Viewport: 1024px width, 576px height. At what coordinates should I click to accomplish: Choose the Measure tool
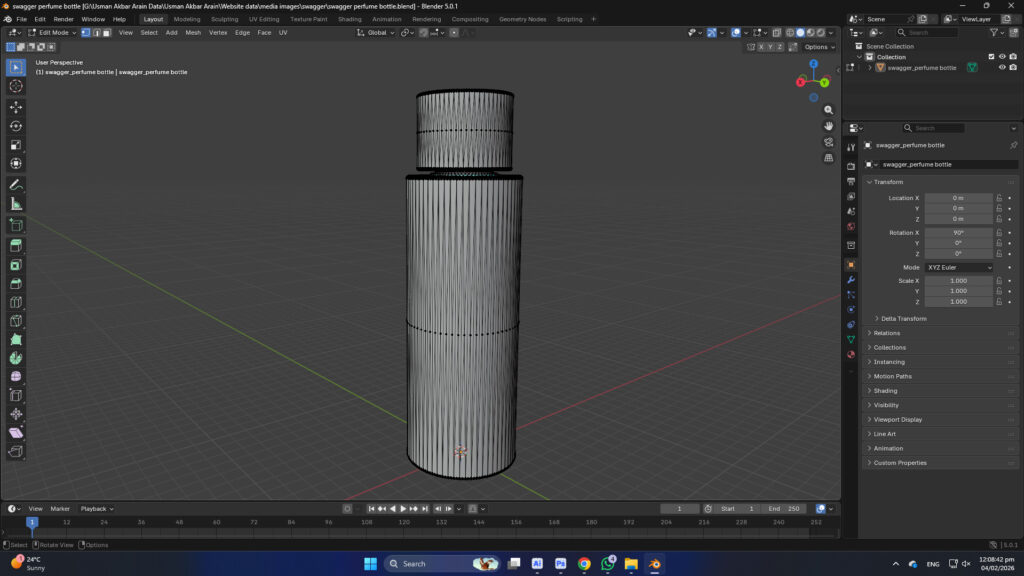pyautogui.click(x=16, y=204)
